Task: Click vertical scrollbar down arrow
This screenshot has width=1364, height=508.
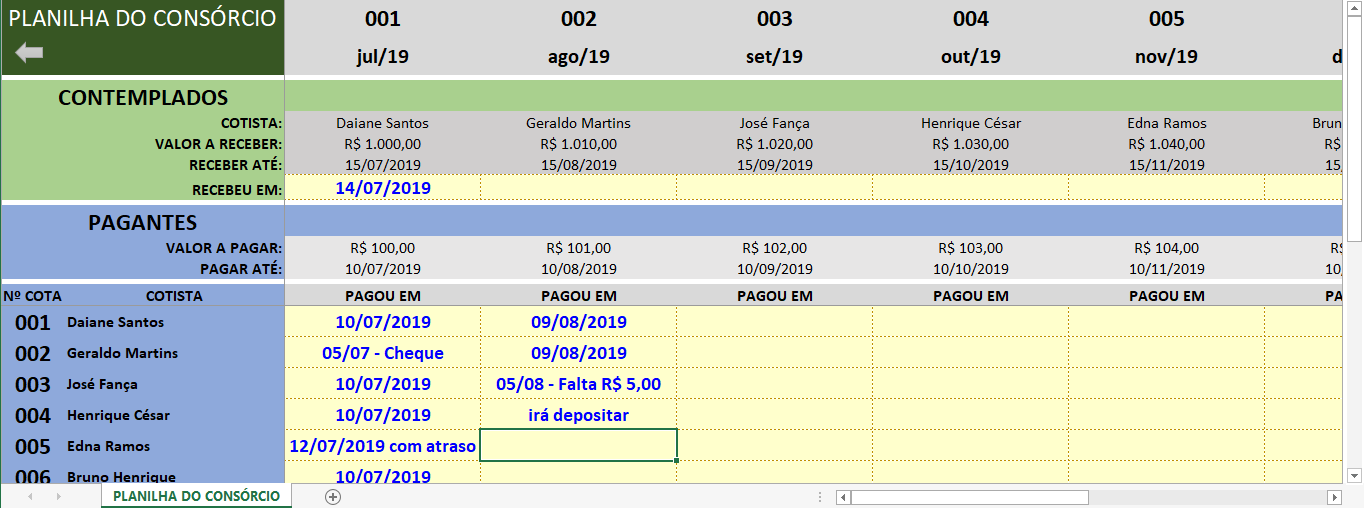Action: pyautogui.click(x=1354, y=475)
